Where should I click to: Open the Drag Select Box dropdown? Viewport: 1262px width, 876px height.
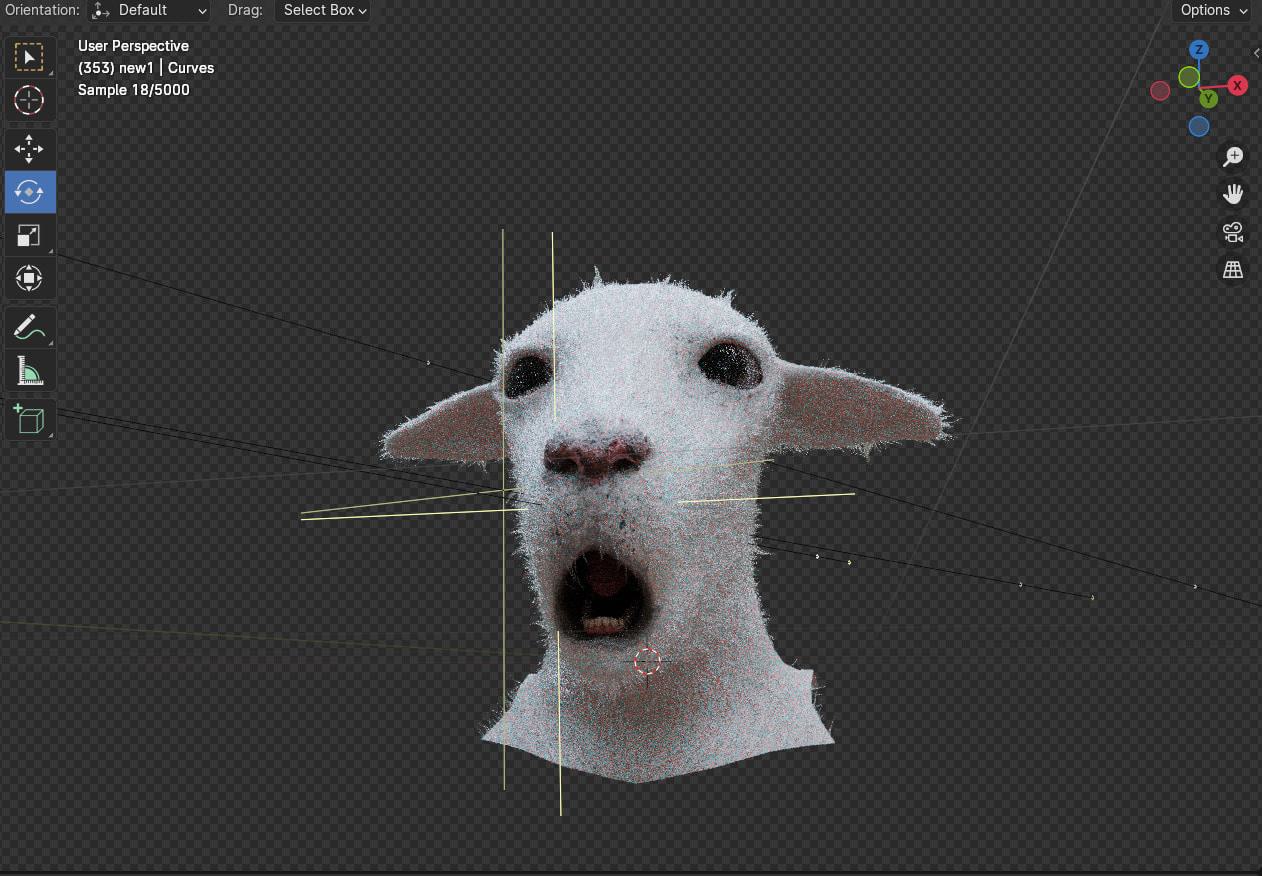pos(321,10)
